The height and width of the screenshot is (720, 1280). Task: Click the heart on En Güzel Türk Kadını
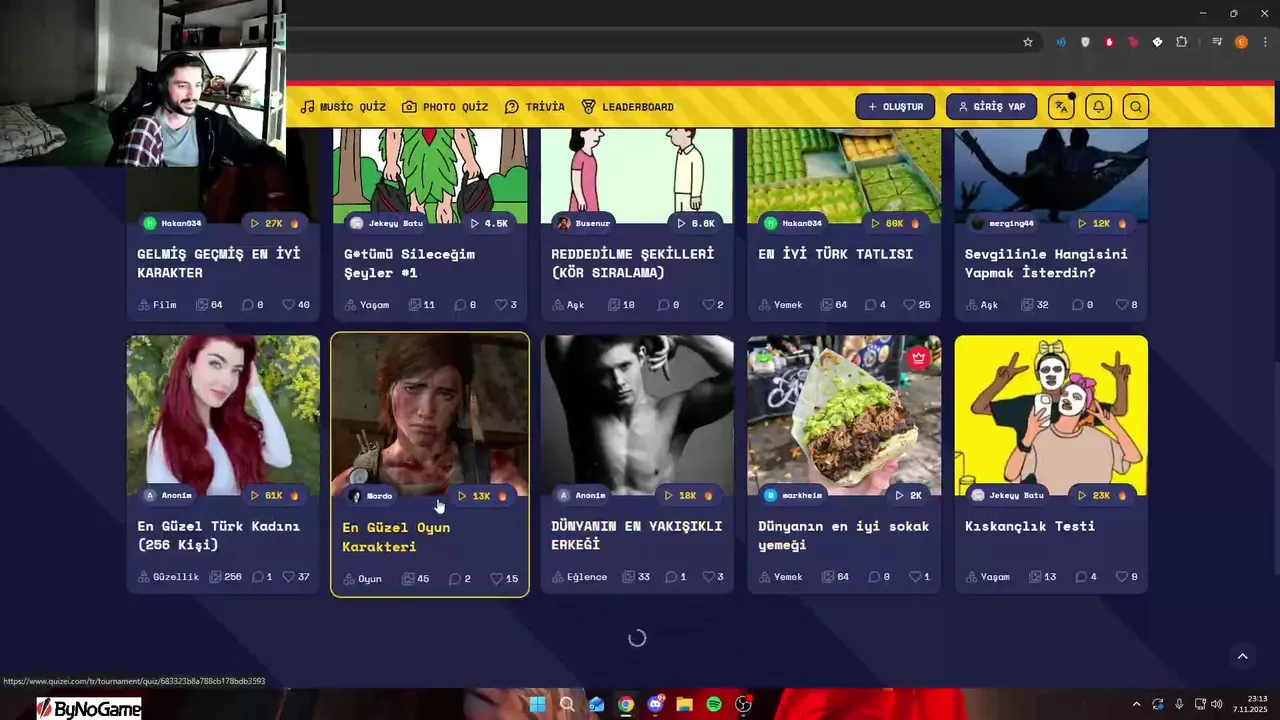(x=288, y=577)
